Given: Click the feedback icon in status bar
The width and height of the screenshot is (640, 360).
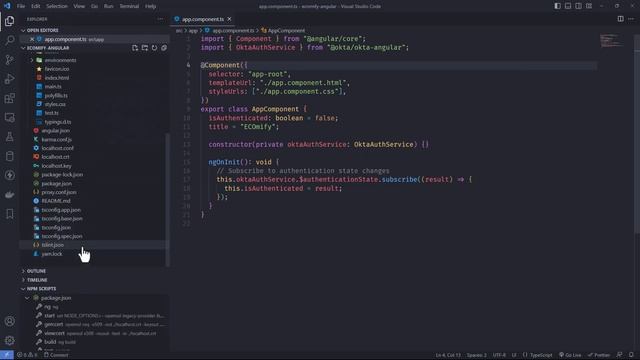Looking at the screenshot, I should pos(620,355).
